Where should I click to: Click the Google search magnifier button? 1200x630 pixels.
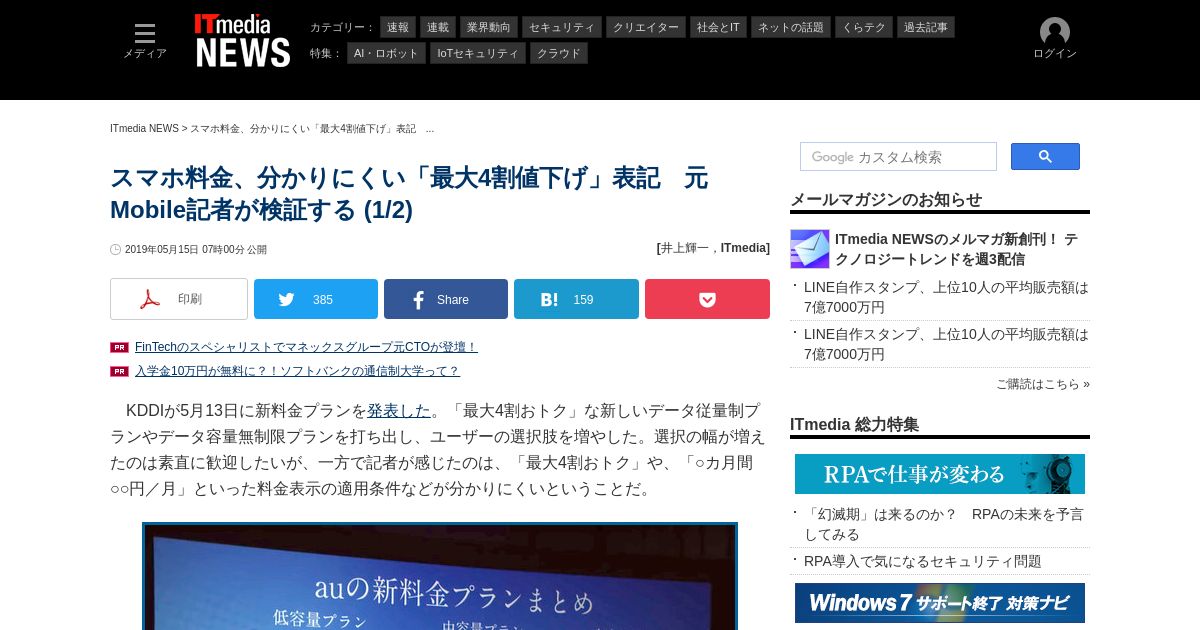click(x=1045, y=156)
